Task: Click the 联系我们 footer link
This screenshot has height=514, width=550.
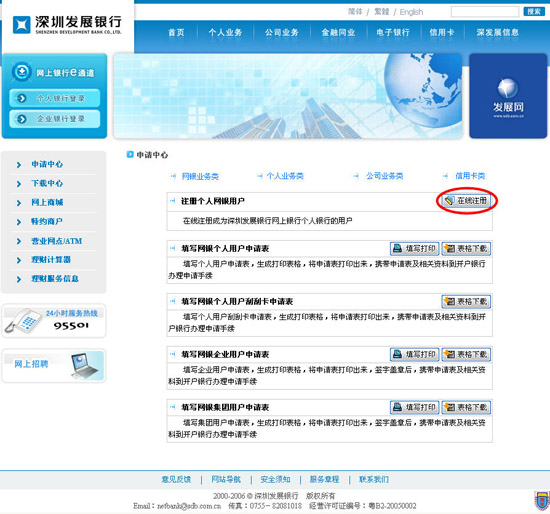Action: tap(374, 479)
